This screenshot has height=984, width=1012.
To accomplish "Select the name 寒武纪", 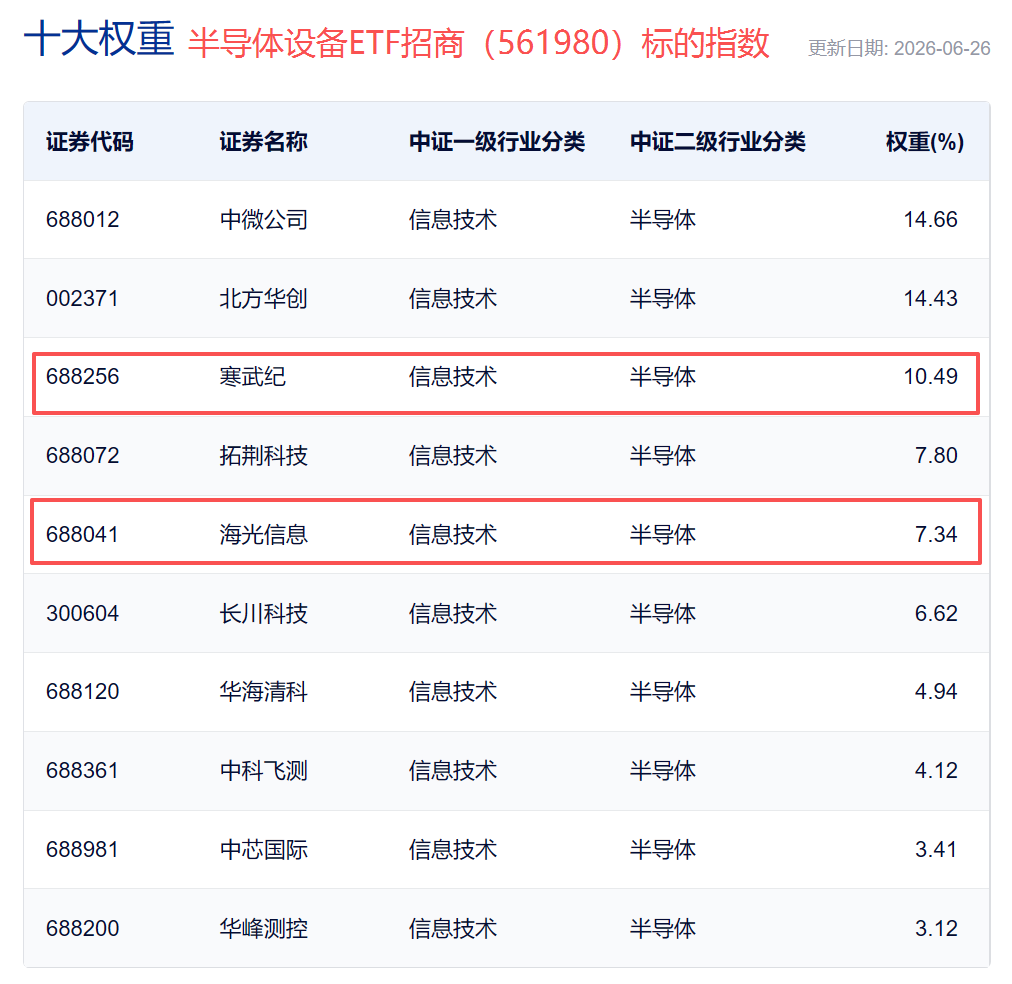I will [x=252, y=377].
